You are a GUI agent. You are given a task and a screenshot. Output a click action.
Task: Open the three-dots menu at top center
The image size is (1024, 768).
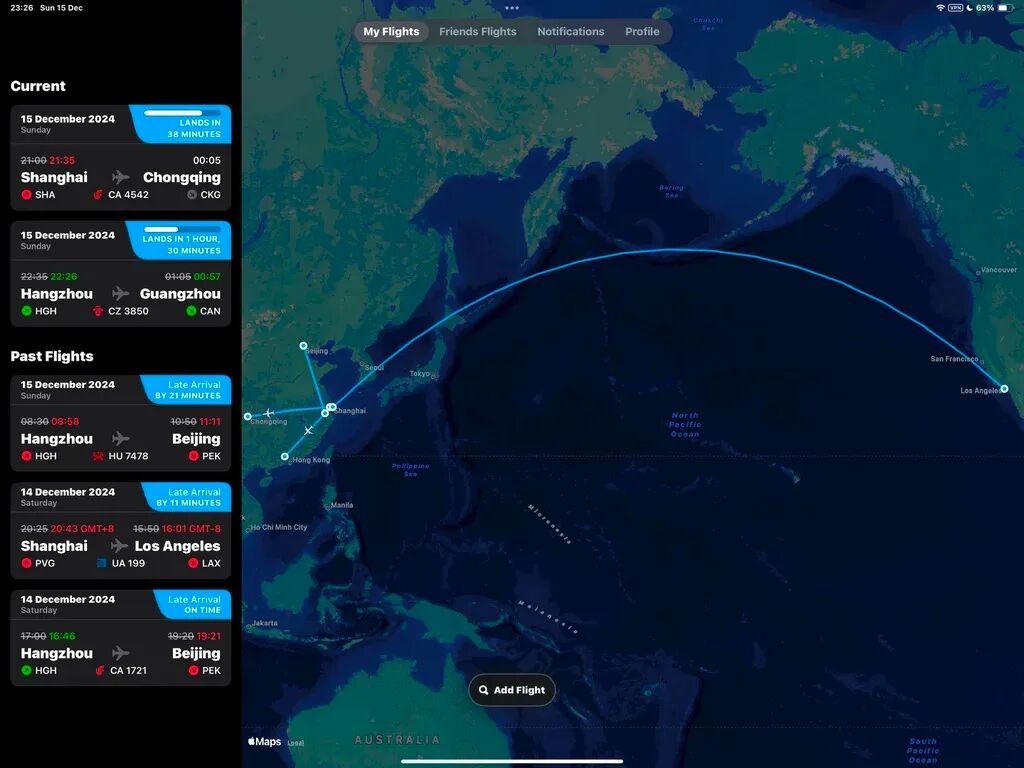pyautogui.click(x=512, y=8)
